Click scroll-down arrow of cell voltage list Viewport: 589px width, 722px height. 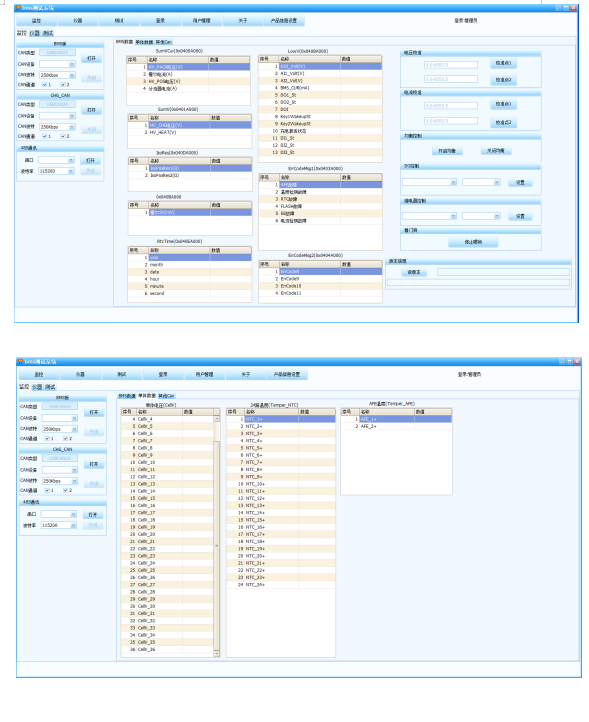216,654
